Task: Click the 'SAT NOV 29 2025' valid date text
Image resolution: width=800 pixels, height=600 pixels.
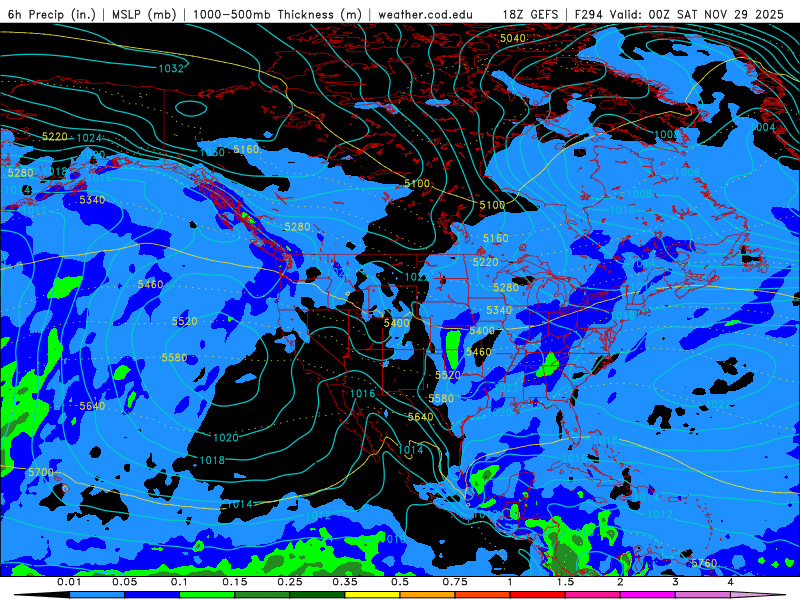Action: click(730, 14)
